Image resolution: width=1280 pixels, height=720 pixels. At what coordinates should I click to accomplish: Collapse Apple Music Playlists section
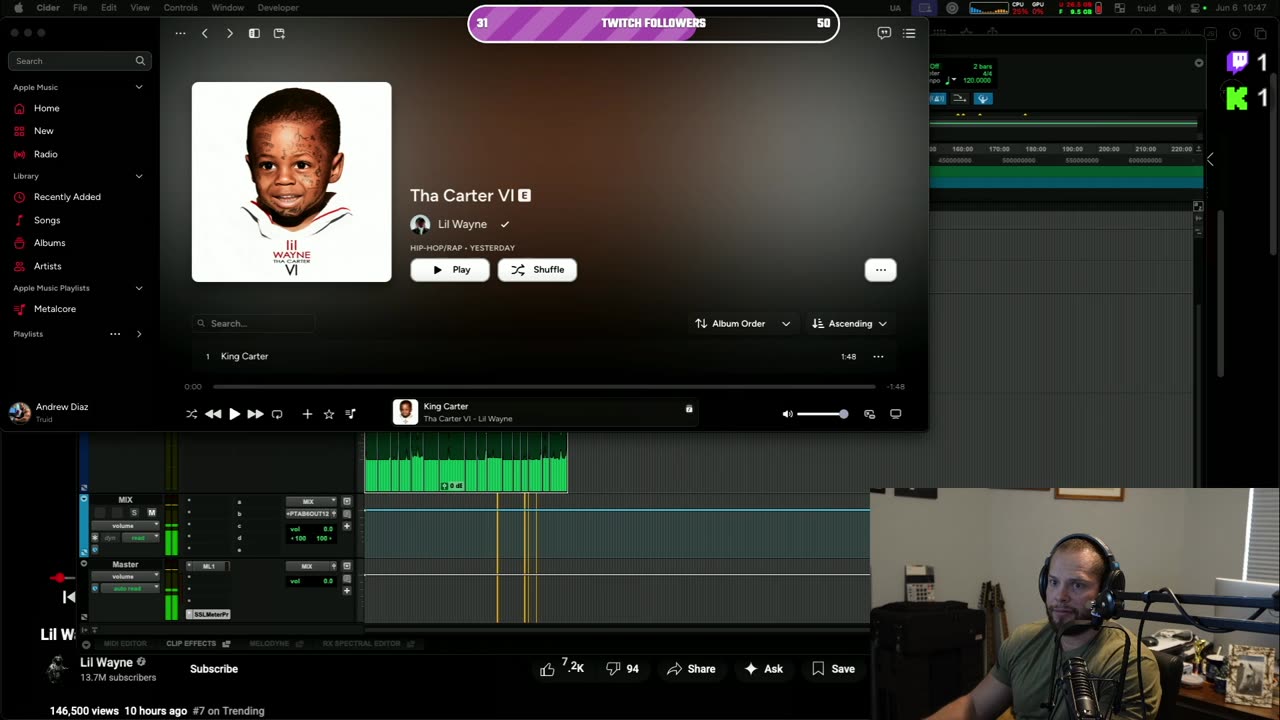pyautogui.click(x=139, y=288)
